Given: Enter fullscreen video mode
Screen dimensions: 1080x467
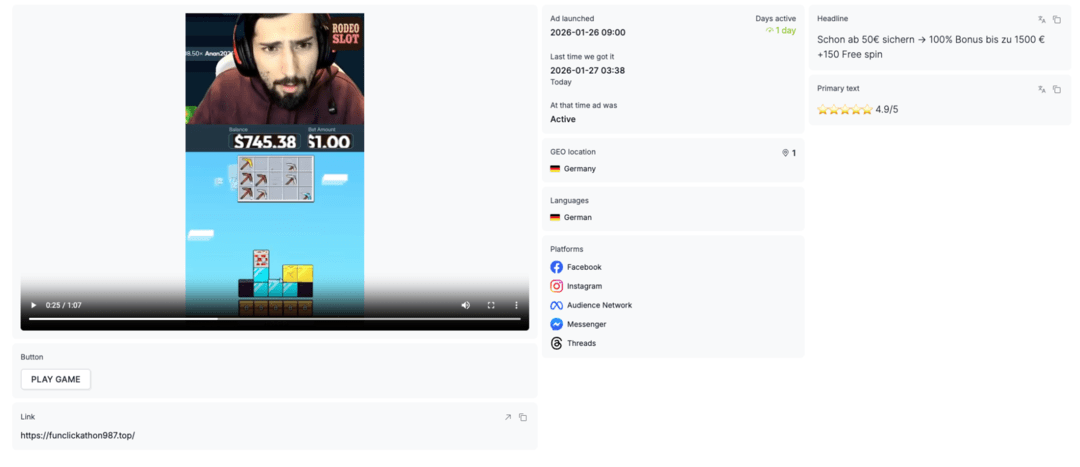Looking at the screenshot, I should pyautogui.click(x=491, y=305).
